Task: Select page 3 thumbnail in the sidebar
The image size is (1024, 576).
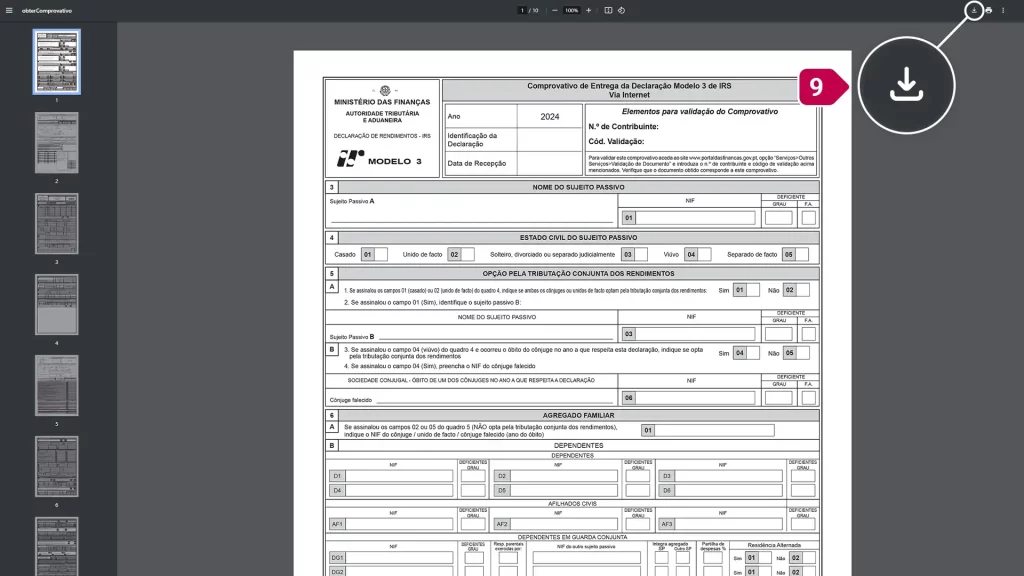Action: pos(57,222)
